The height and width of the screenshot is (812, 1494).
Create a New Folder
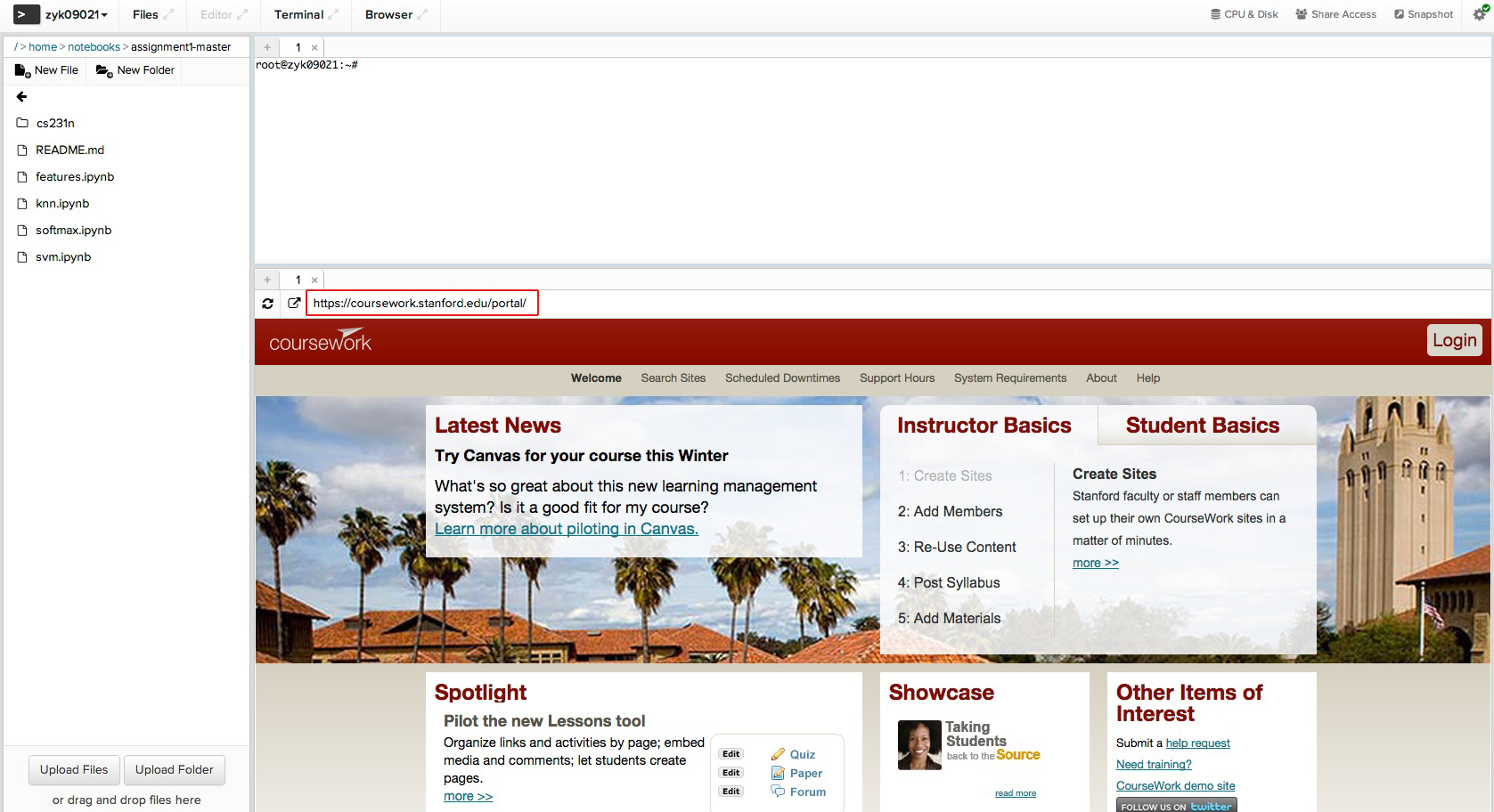(135, 70)
